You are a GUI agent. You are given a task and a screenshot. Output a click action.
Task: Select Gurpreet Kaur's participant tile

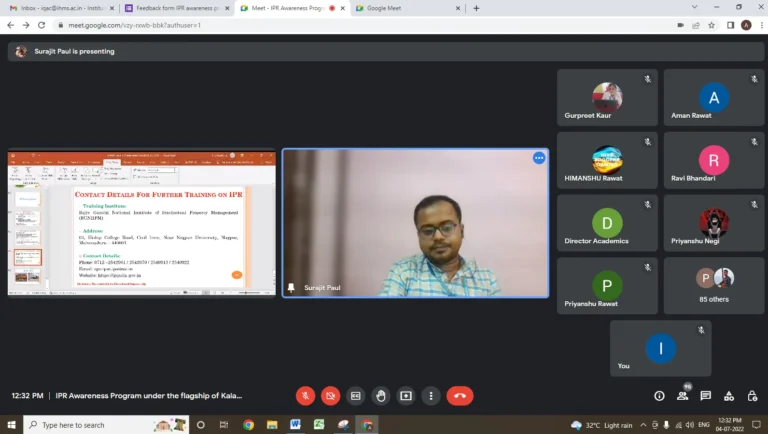pyautogui.click(x=607, y=97)
